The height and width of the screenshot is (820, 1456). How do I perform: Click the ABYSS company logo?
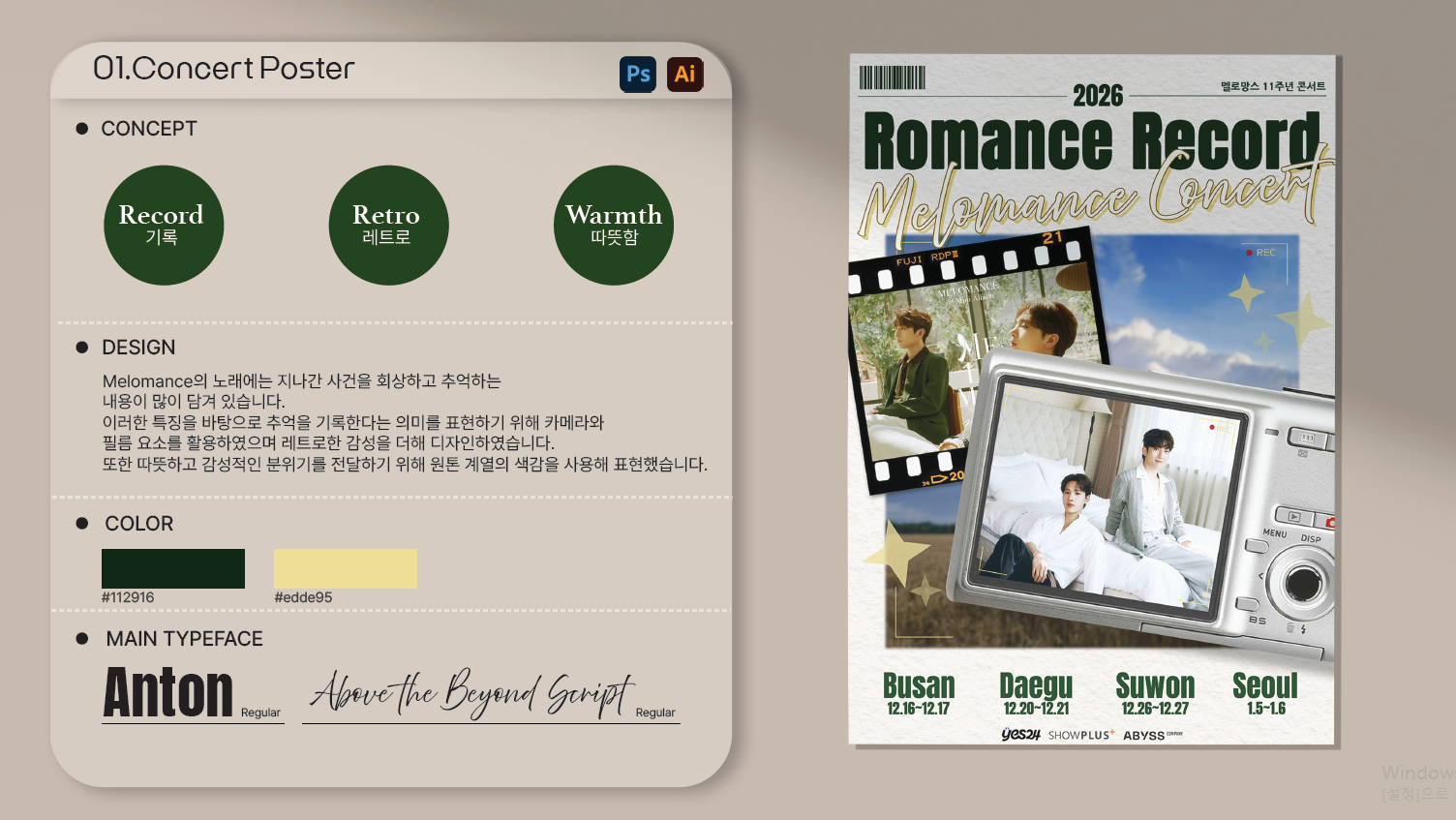click(1153, 735)
